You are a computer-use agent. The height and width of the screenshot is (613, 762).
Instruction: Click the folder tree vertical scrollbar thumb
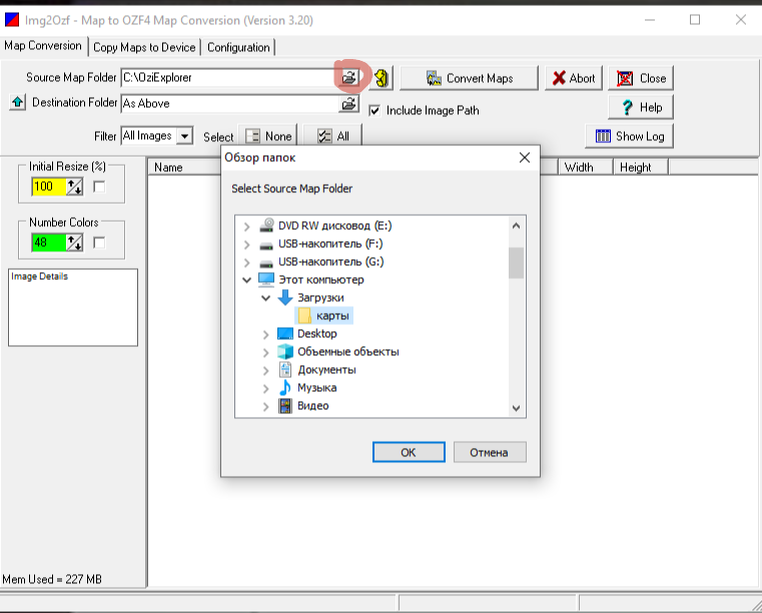516,262
